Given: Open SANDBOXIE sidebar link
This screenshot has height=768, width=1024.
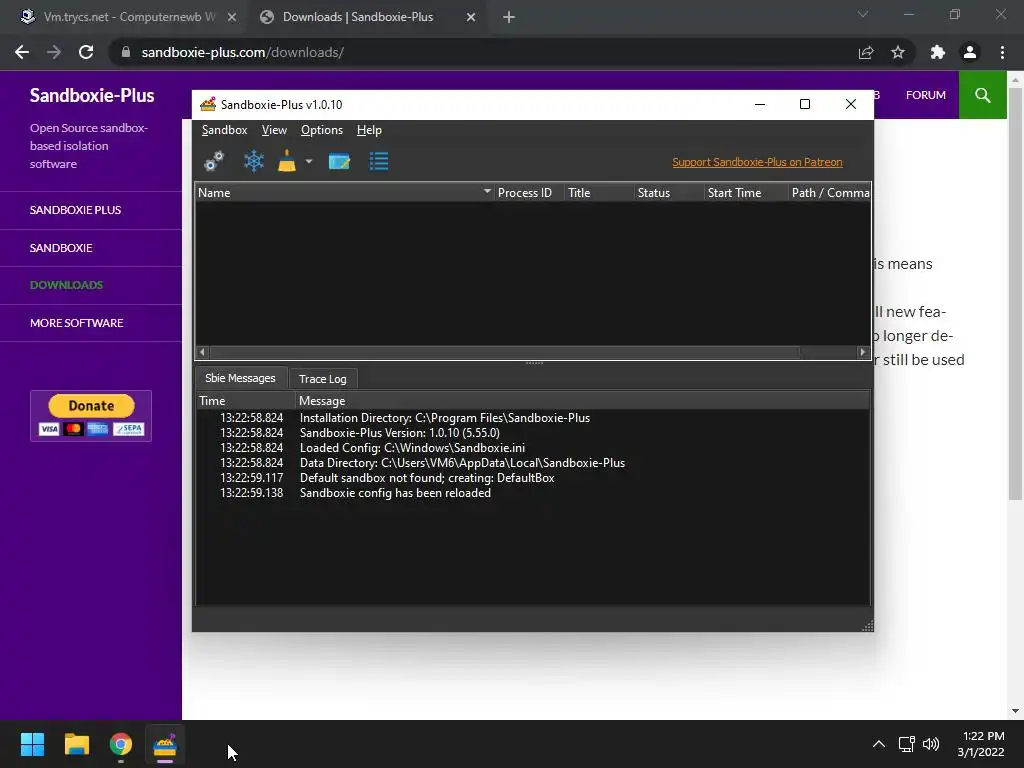Looking at the screenshot, I should 61,248.
